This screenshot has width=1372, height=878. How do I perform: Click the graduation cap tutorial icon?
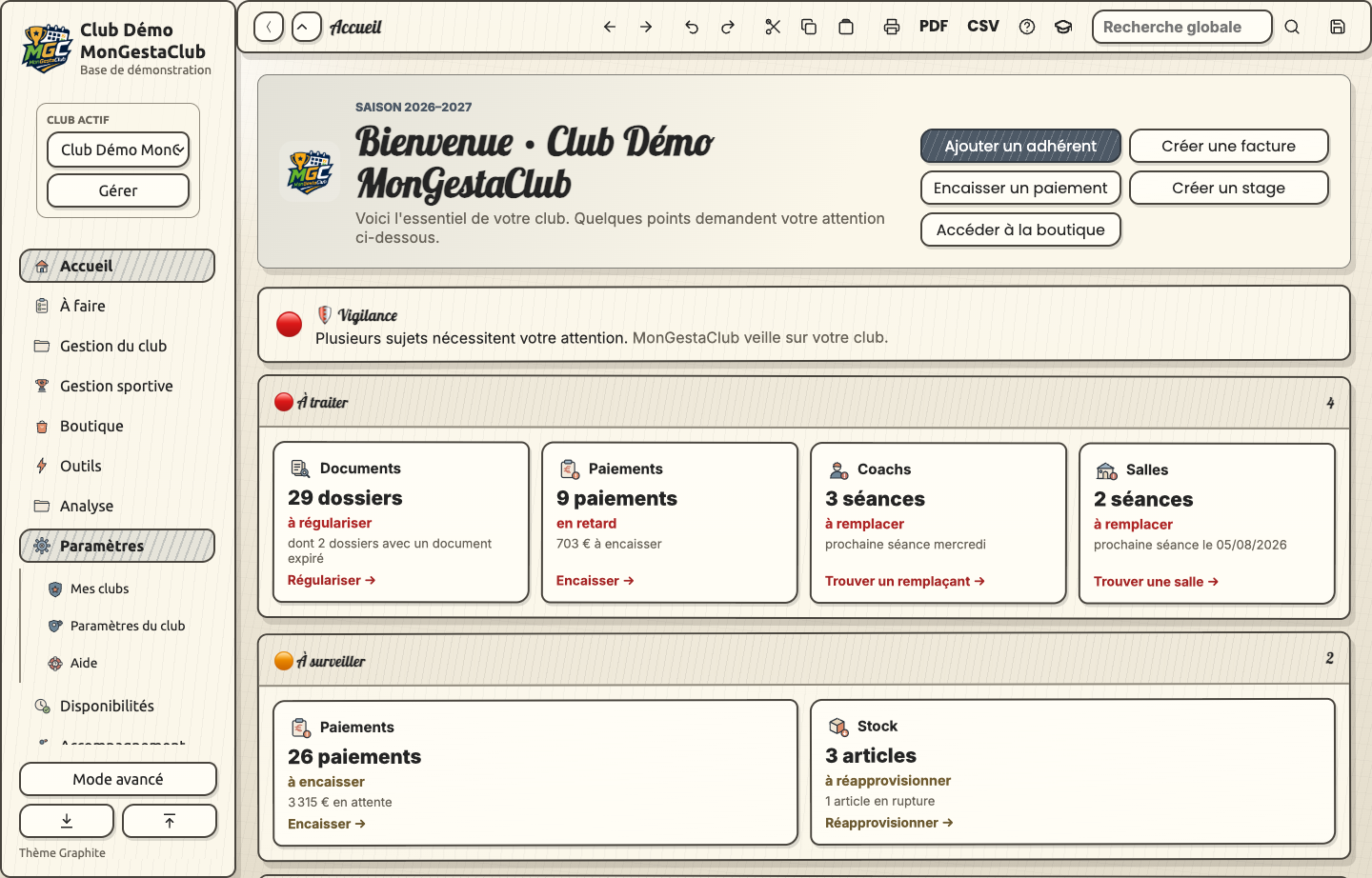tap(1063, 27)
